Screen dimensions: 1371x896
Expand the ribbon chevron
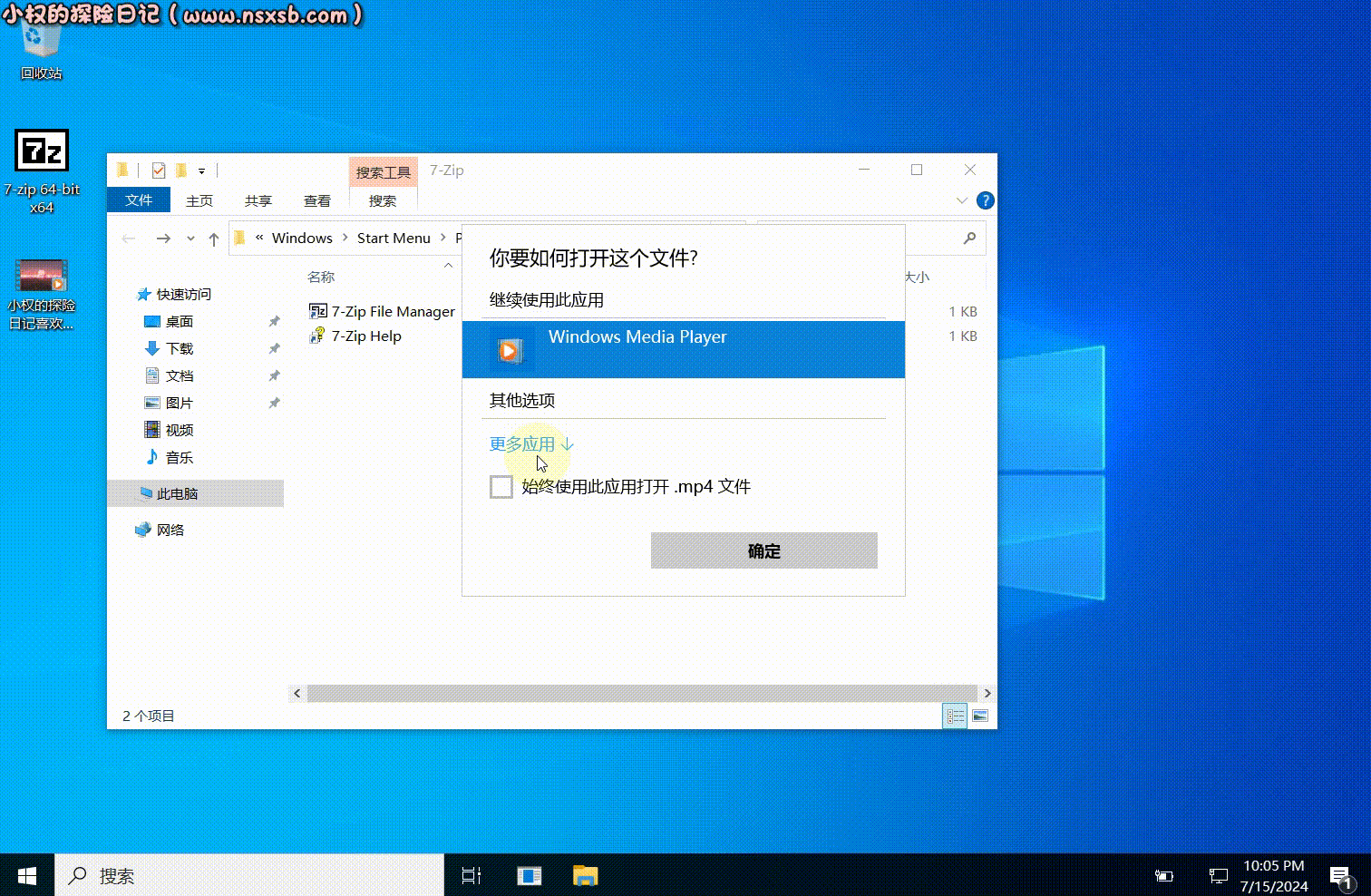[x=962, y=200]
